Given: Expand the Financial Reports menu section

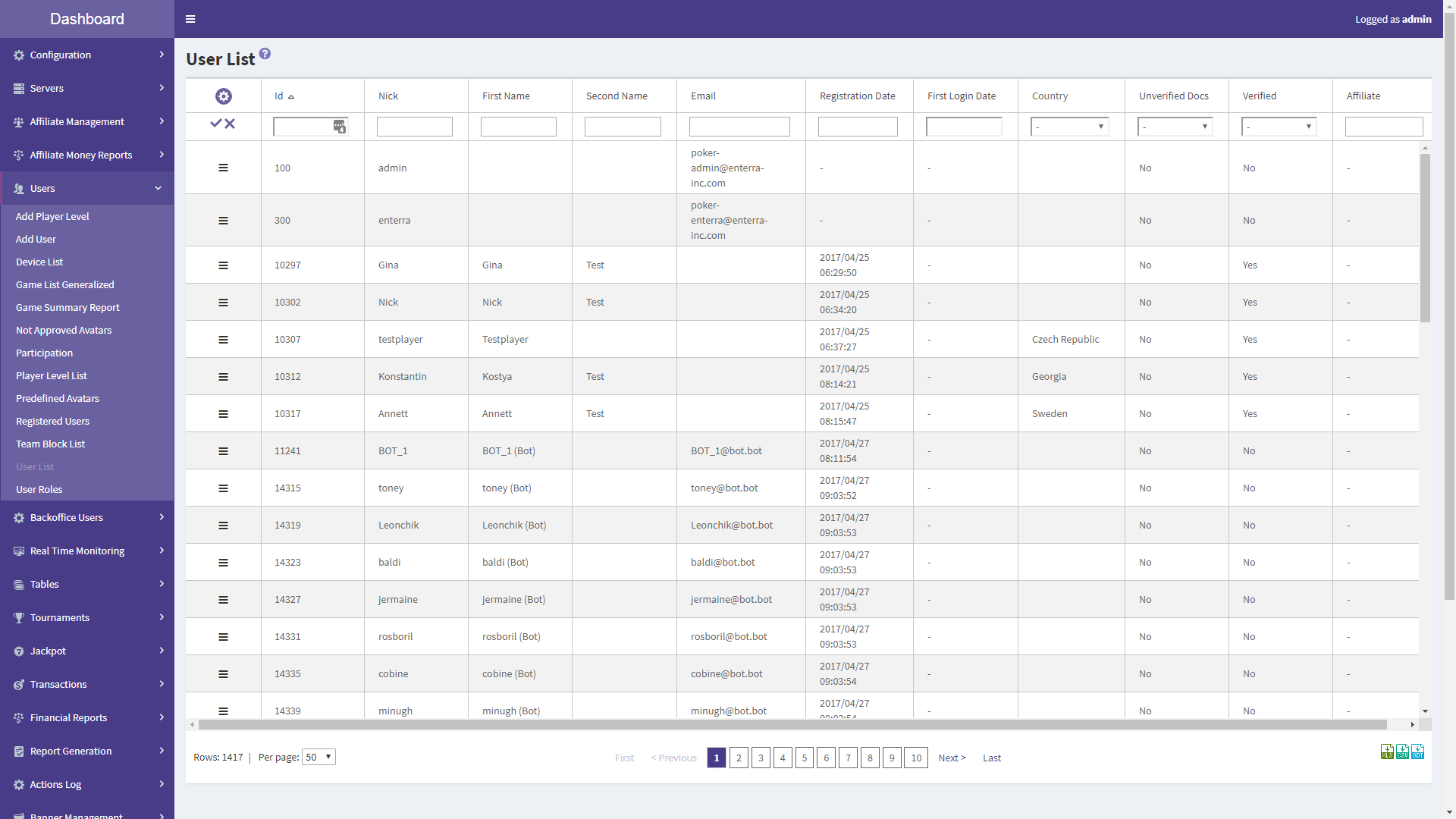Looking at the screenshot, I should [x=87, y=717].
